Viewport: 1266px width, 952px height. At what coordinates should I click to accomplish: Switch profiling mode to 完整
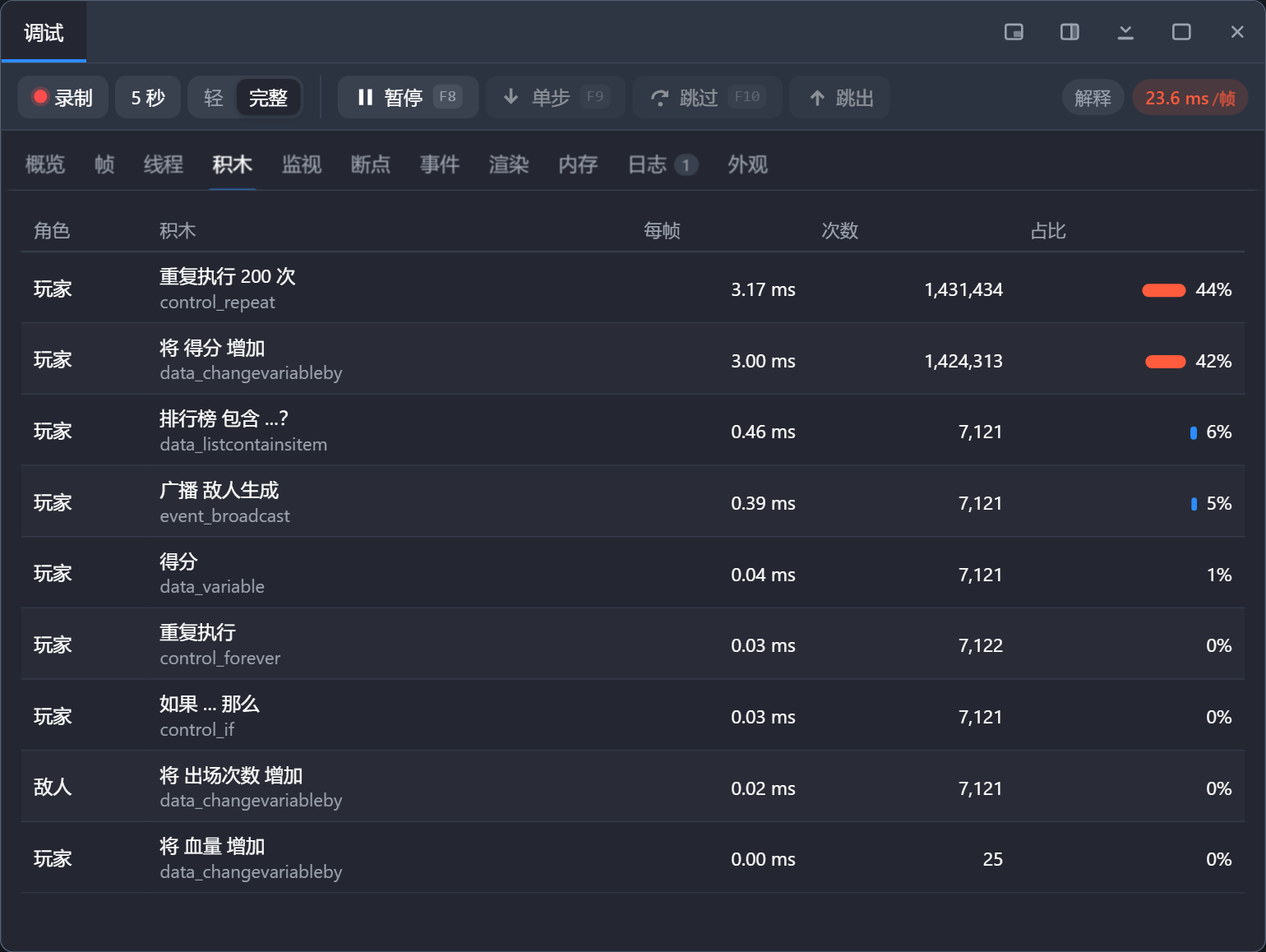click(x=268, y=98)
